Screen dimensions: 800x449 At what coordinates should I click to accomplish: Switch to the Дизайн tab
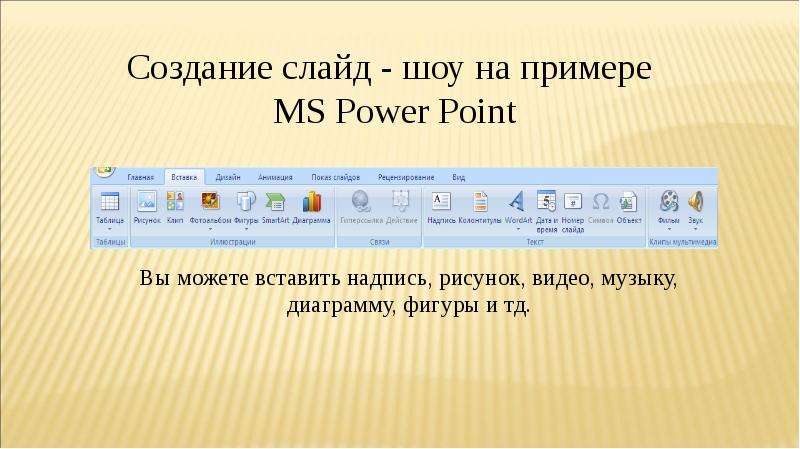pyautogui.click(x=228, y=177)
